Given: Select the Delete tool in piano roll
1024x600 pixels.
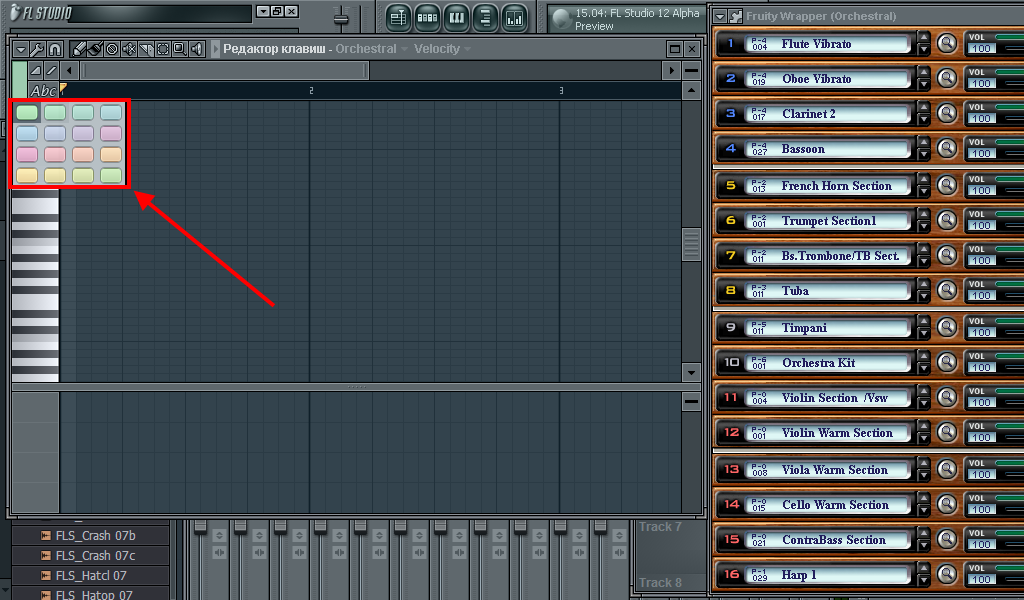Looking at the screenshot, I should tap(112, 49).
